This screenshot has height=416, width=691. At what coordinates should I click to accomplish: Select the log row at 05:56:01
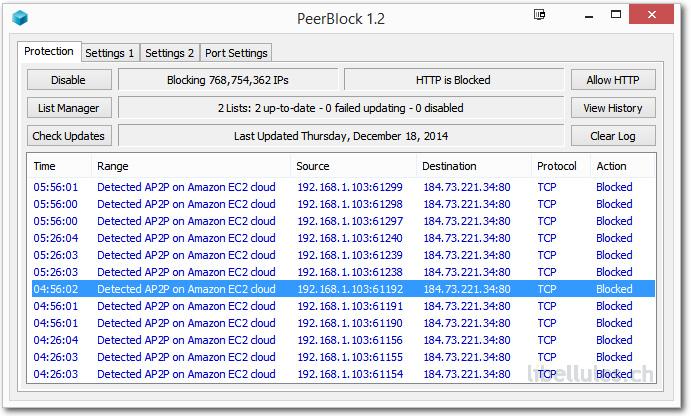pos(343,187)
